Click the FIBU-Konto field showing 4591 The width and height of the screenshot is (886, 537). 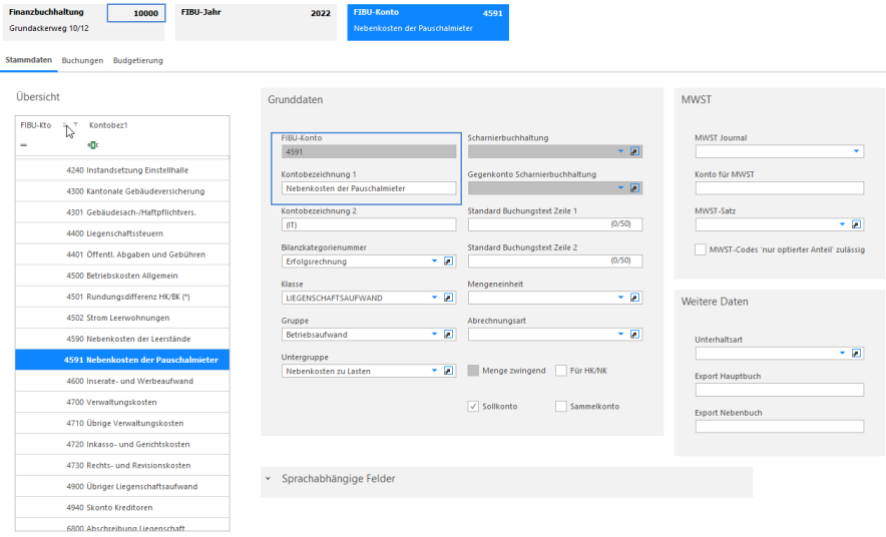(x=368, y=151)
